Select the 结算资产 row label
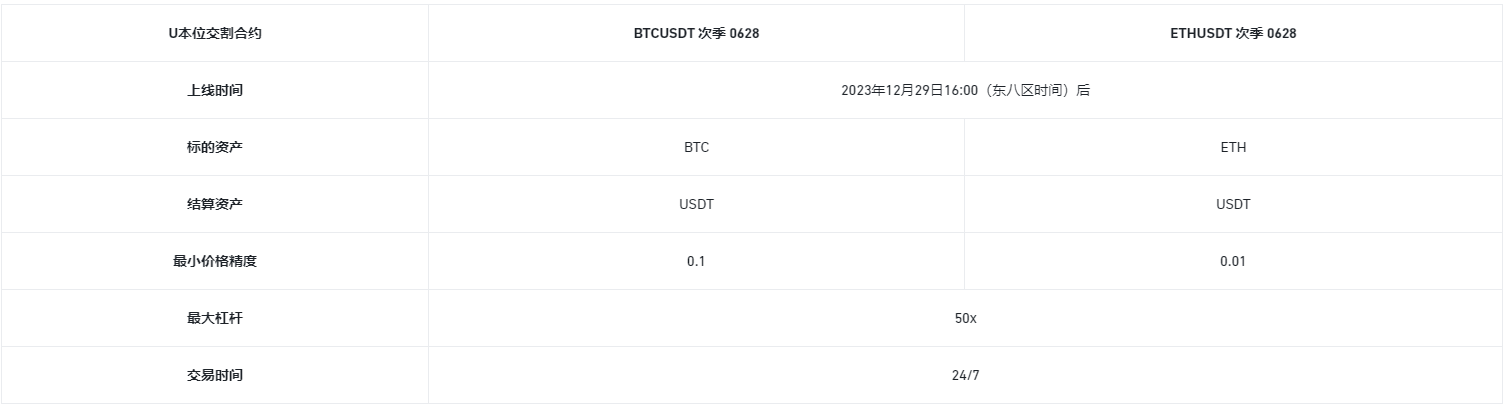 (215, 204)
